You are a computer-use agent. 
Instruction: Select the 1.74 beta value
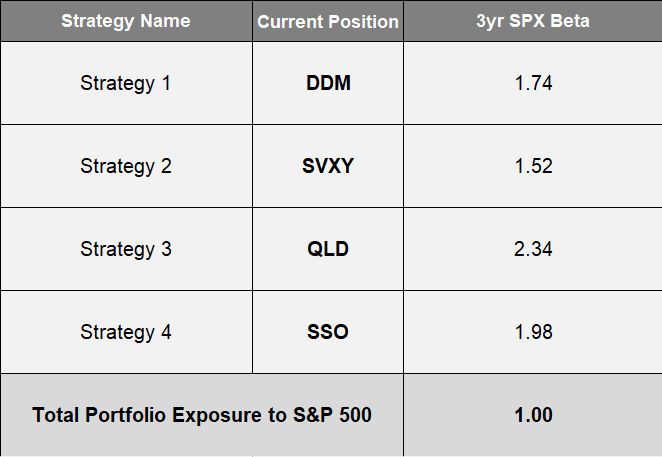click(533, 83)
